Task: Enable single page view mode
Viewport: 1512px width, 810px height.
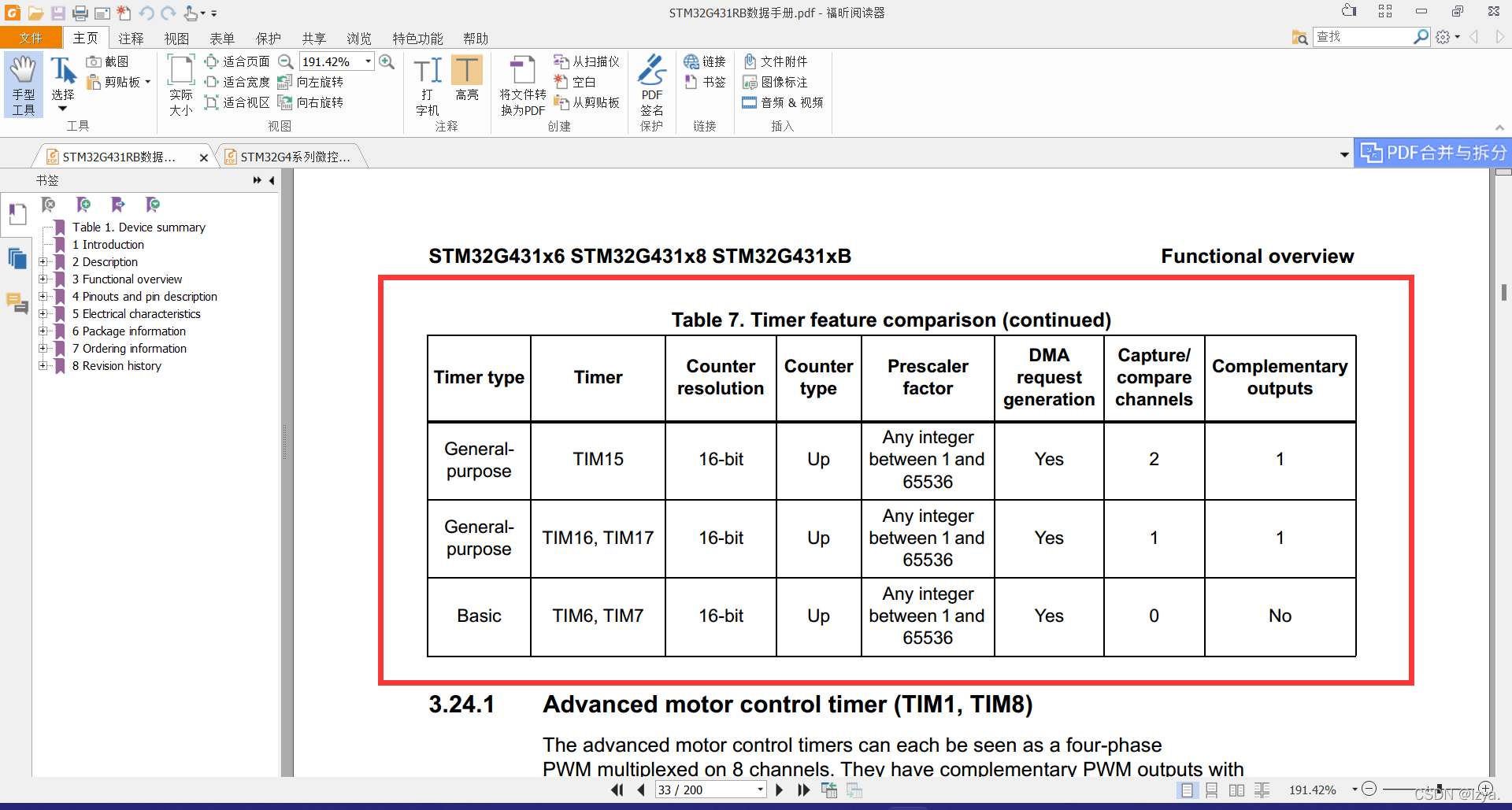Action: pyautogui.click(x=1187, y=790)
